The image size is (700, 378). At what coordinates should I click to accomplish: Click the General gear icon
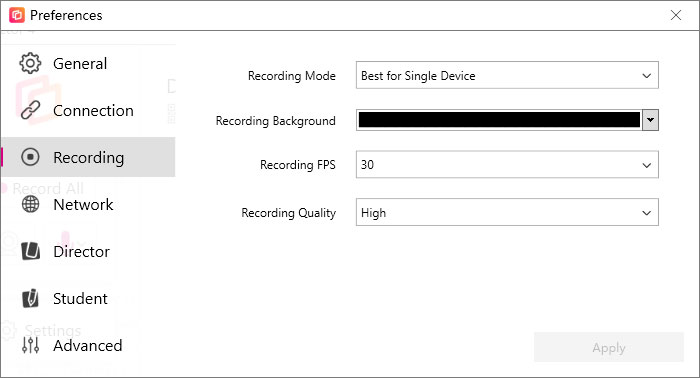(30, 63)
